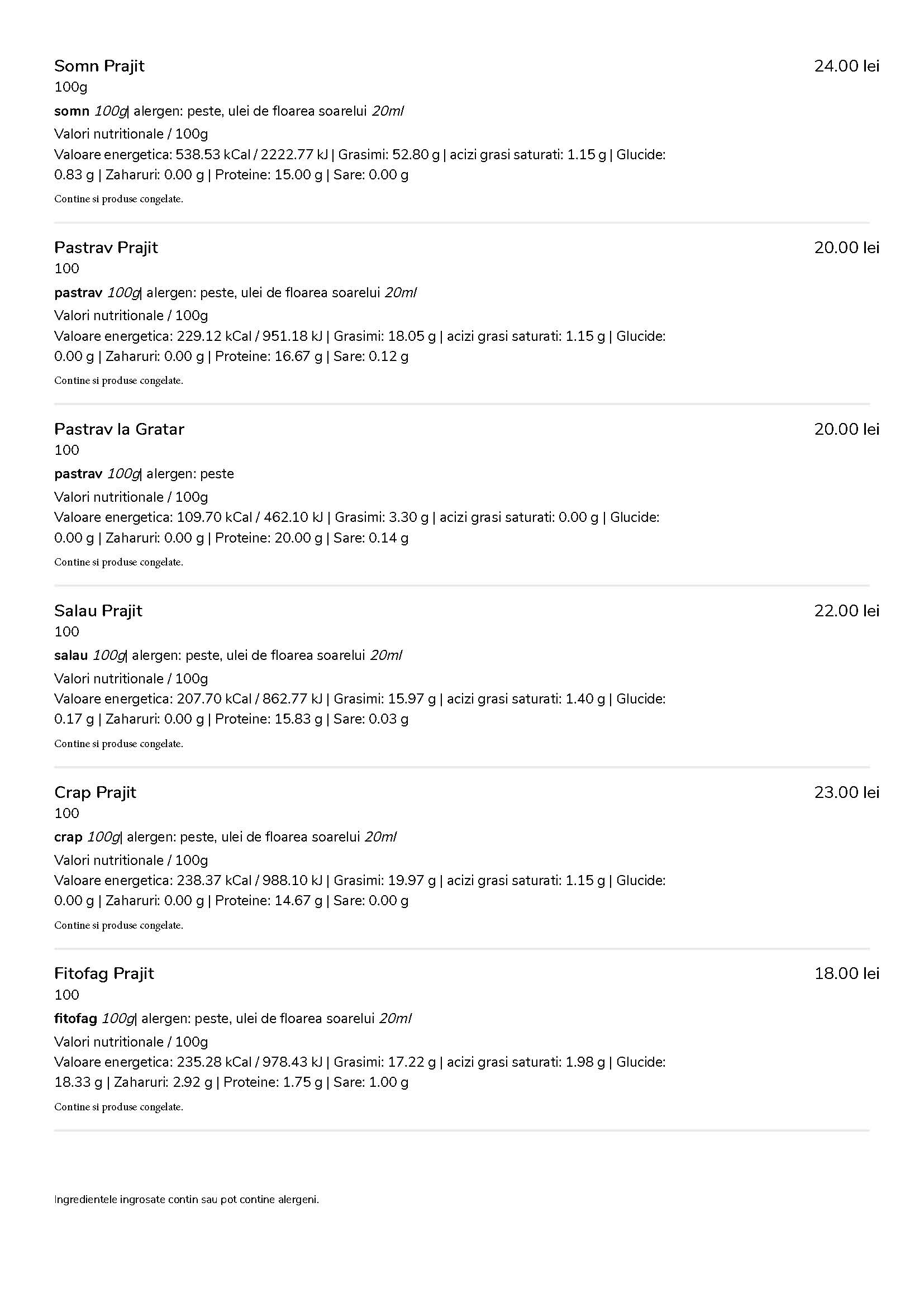Image resolution: width=924 pixels, height=1307 pixels.
Task: Select the 24.00 lei price
Action: (846, 66)
